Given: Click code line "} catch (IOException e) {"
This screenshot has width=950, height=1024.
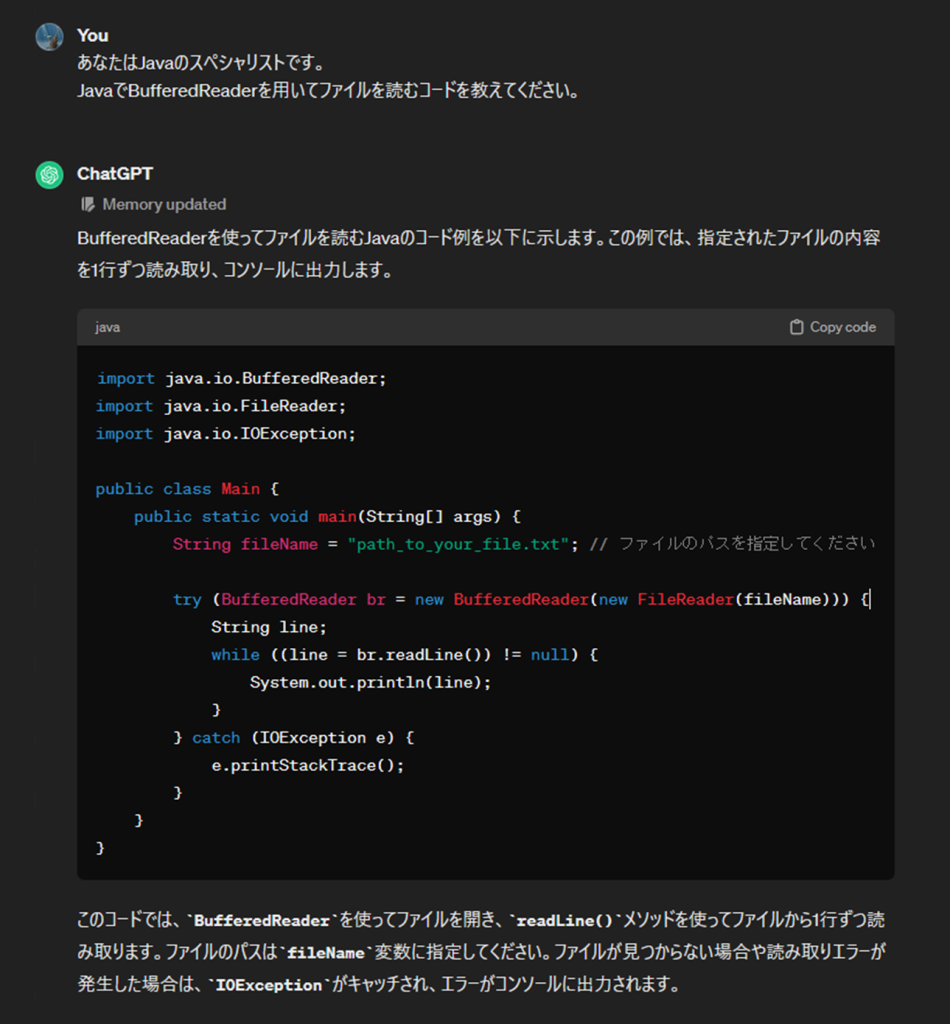Looking at the screenshot, I should tap(294, 738).
